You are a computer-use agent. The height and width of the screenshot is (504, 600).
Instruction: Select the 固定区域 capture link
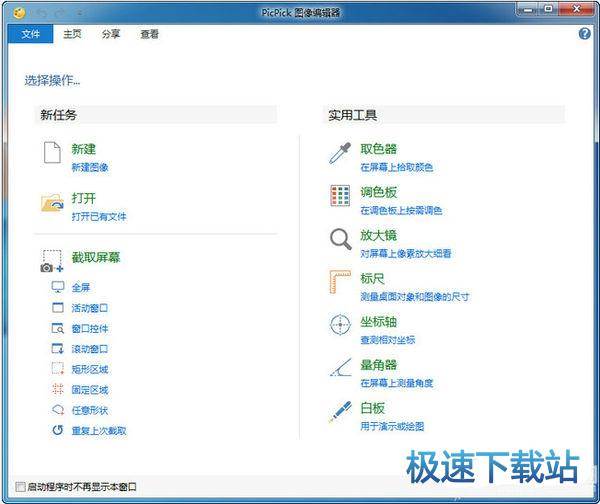coord(90,390)
